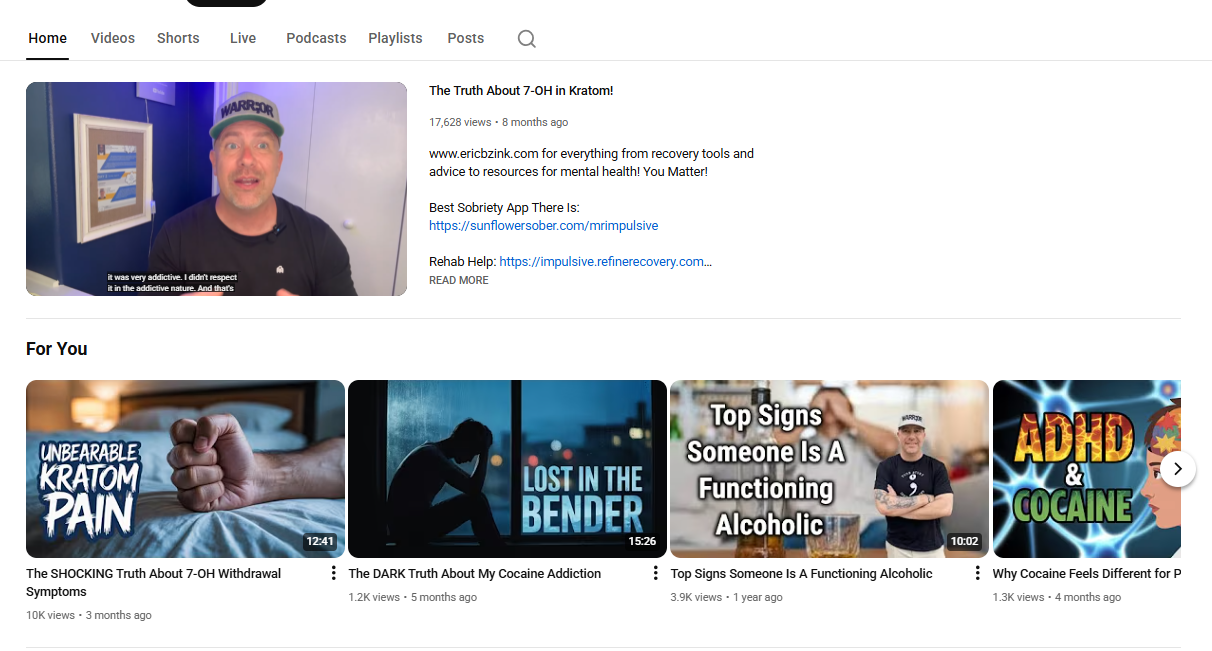Expand description with READ MORE
This screenshot has height=651, width=1212.
point(459,281)
